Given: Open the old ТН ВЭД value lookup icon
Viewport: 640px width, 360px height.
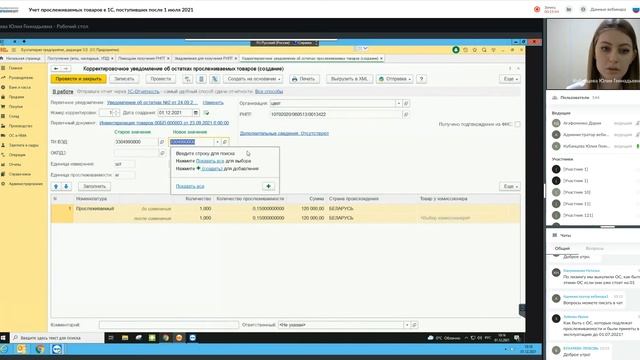Looking at the screenshot, I should (162, 142).
